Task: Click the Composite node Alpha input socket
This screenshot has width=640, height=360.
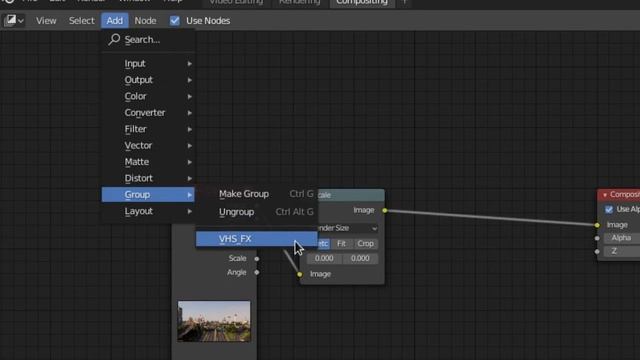Action: [x=597, y=238]
